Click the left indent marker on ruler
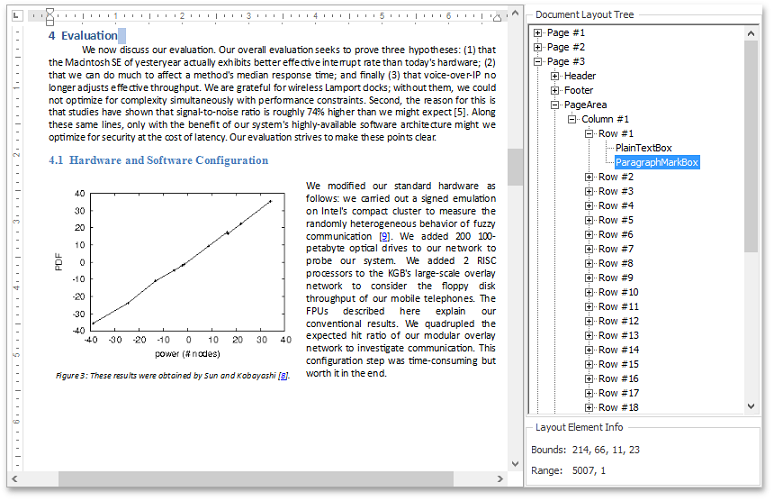Image resolution: width=774 pixels, height=501 pixels. pos(50,16)
